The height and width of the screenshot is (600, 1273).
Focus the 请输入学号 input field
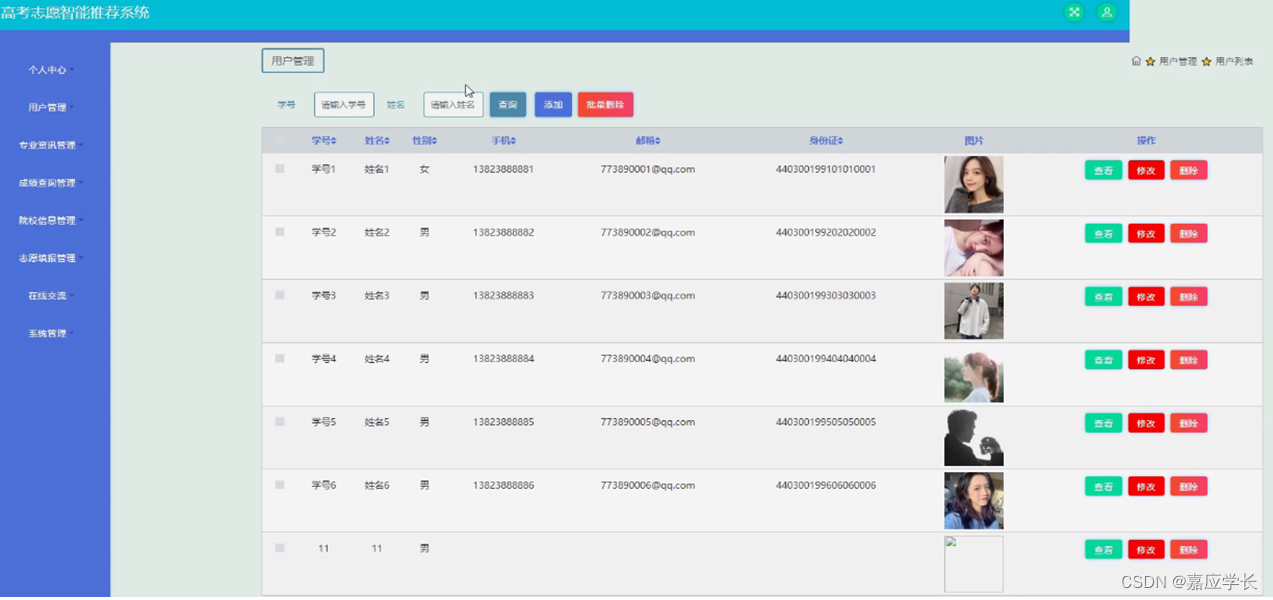click(x=344, y=105)
